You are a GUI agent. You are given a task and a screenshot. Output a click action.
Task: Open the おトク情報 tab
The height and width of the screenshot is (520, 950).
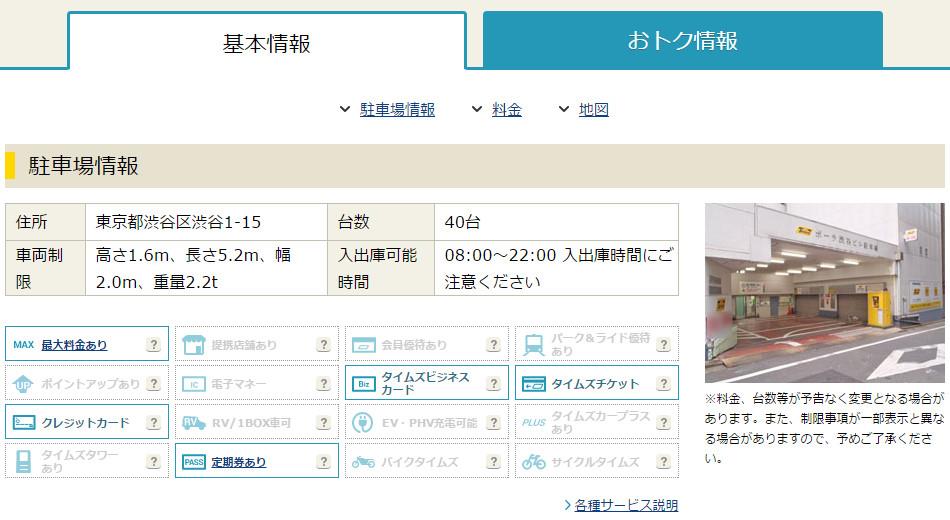(x=682, y=40)
